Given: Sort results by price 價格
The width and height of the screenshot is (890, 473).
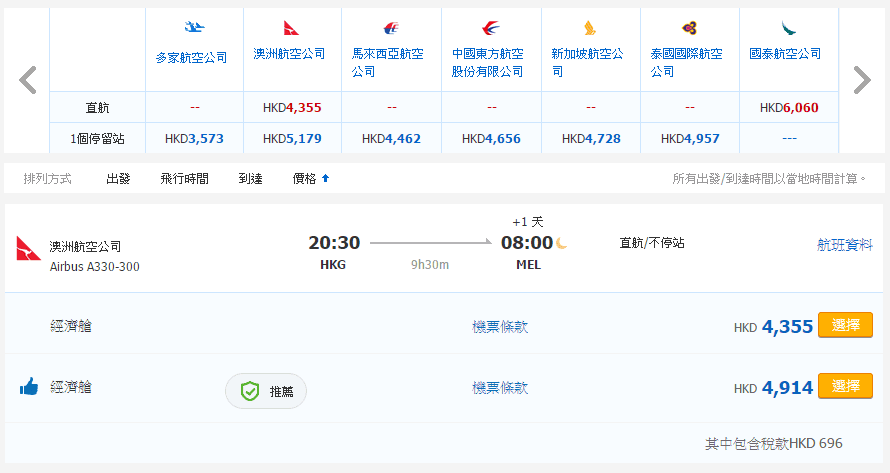Looking at the screenshot, I should 310,179.
